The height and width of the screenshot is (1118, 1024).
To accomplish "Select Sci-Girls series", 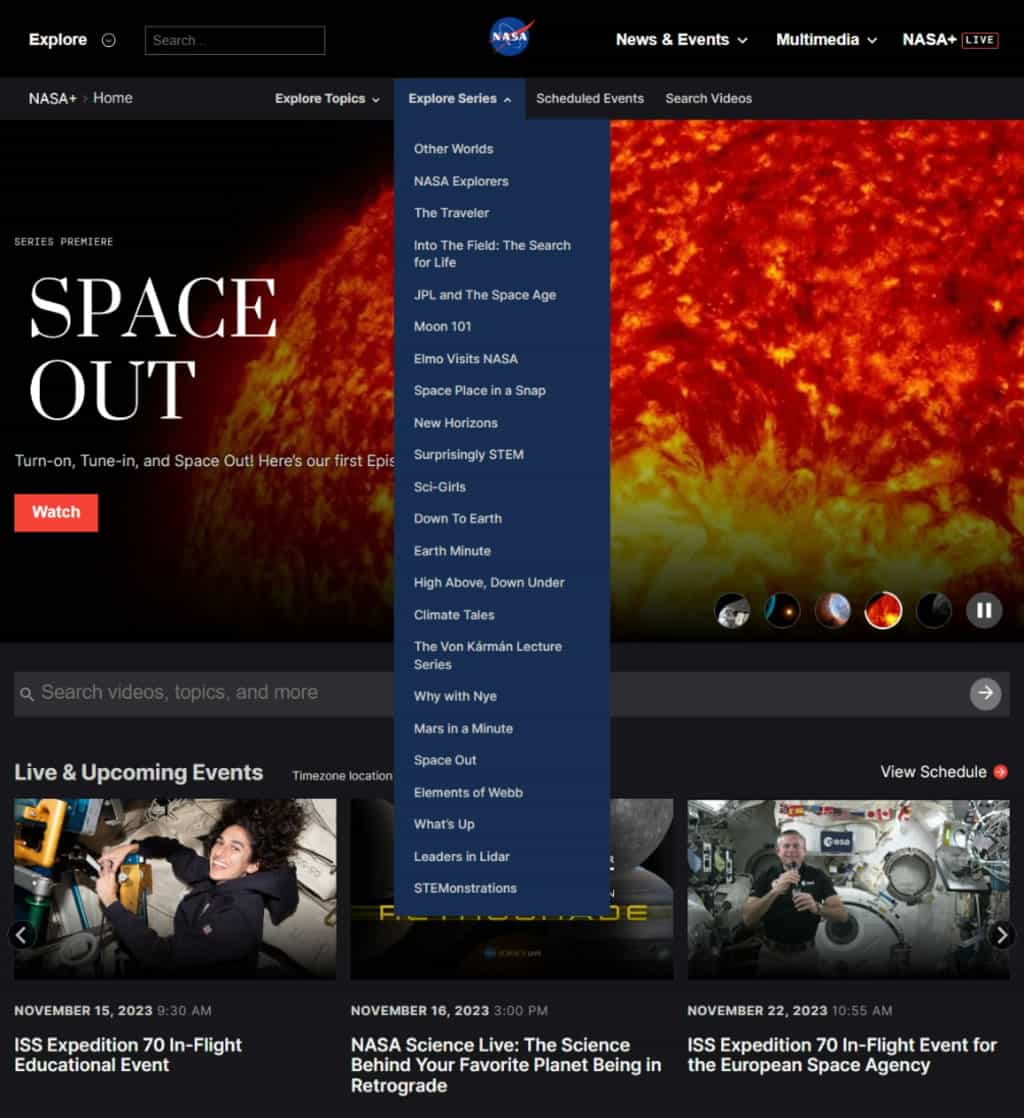I will [440, 487].
